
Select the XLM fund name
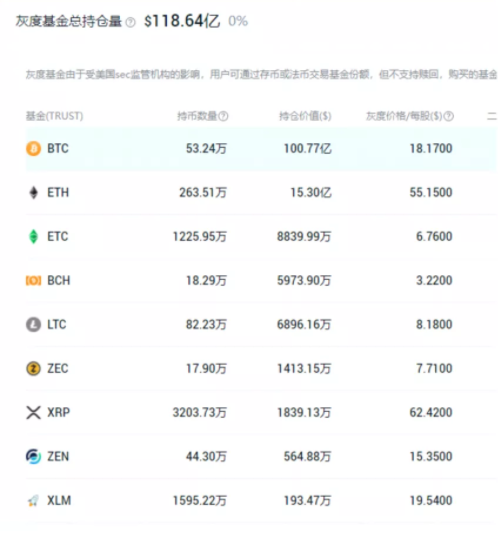[x=59, y=501]
